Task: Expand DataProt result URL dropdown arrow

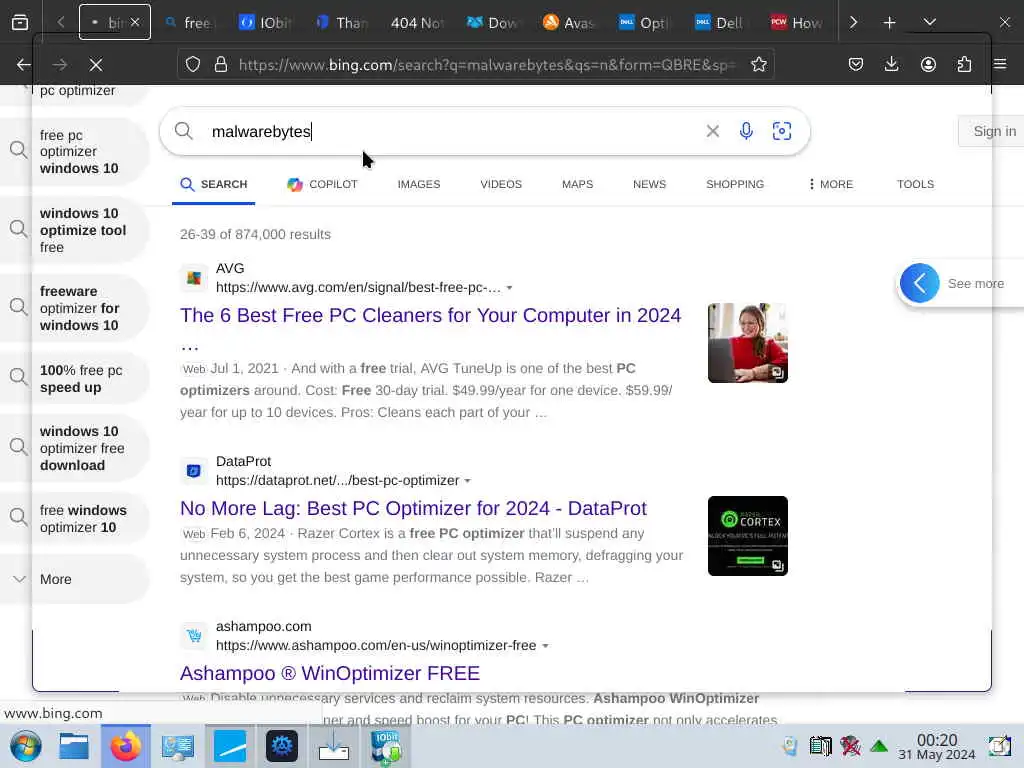Action: 468,481
